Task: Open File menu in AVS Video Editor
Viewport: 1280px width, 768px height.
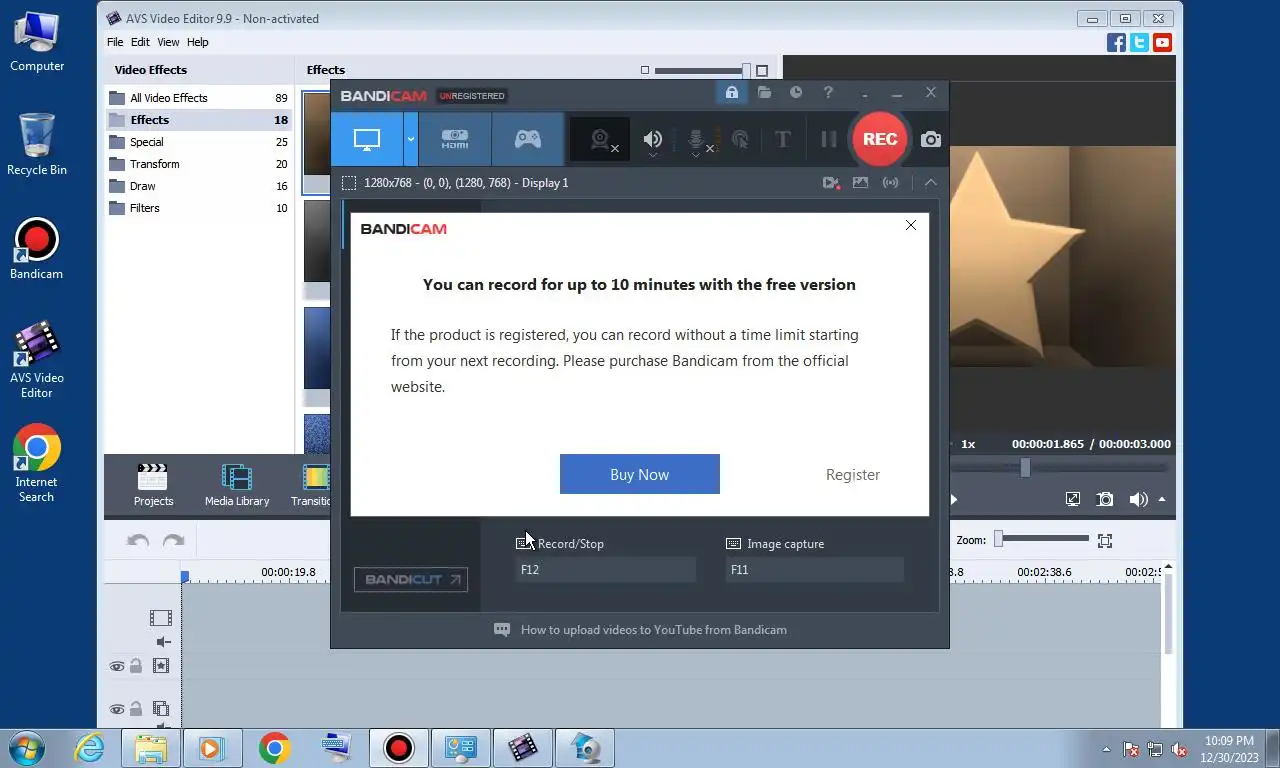Action: click(x=115, y=42)
